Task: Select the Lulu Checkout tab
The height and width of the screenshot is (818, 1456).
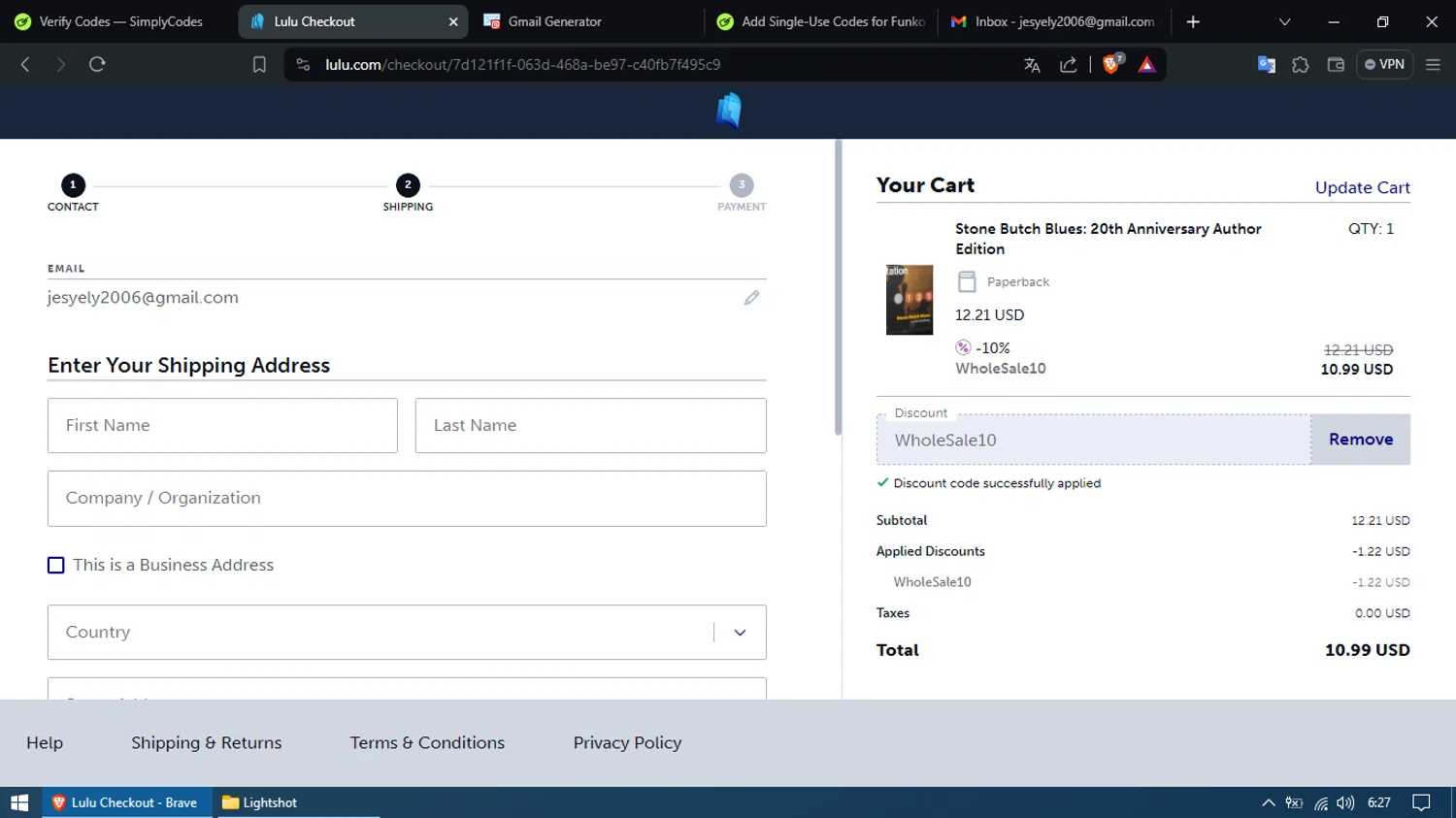Action: coord(353,21)
